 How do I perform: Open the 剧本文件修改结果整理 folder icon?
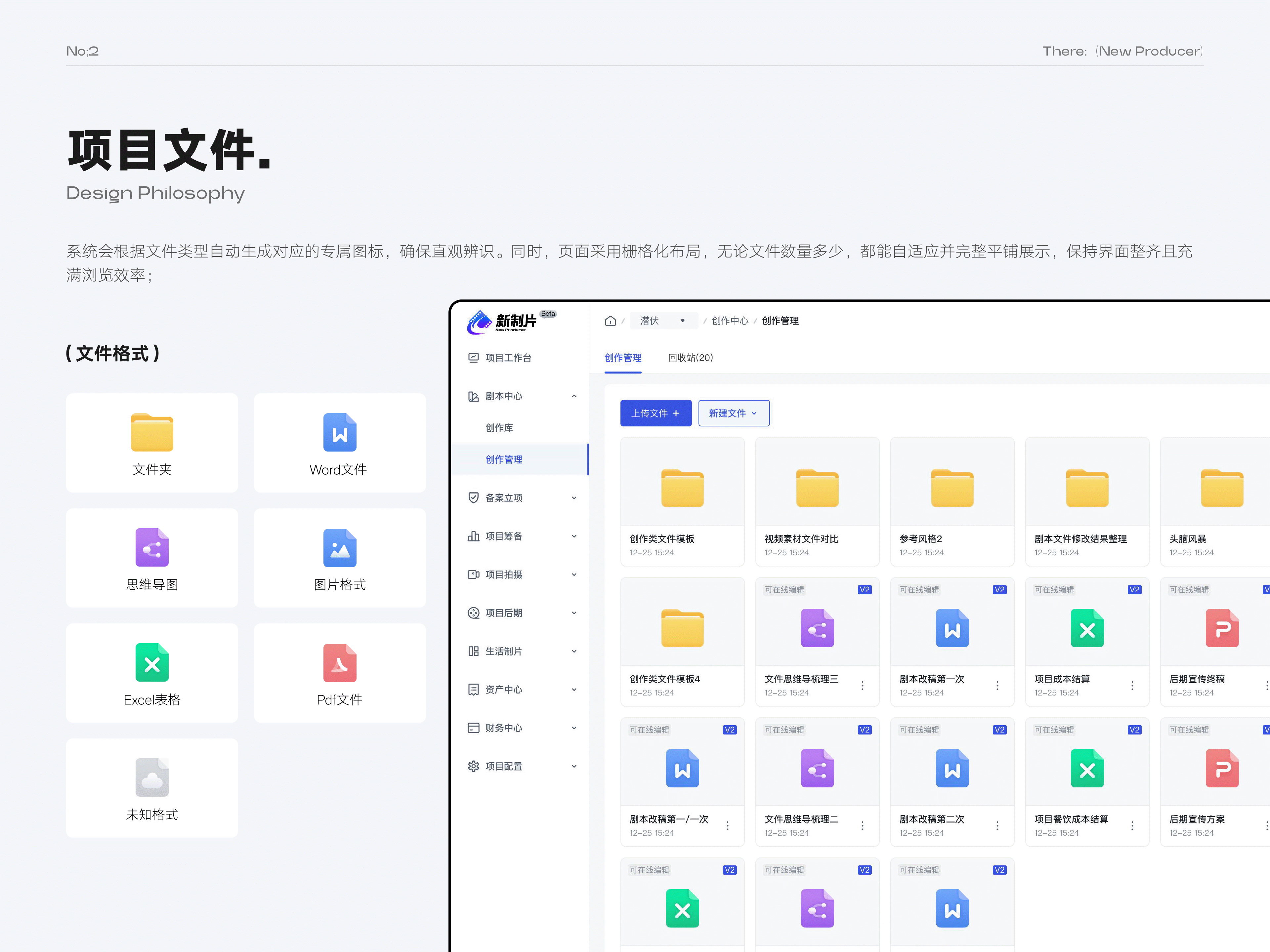(x=1087, y=488)
